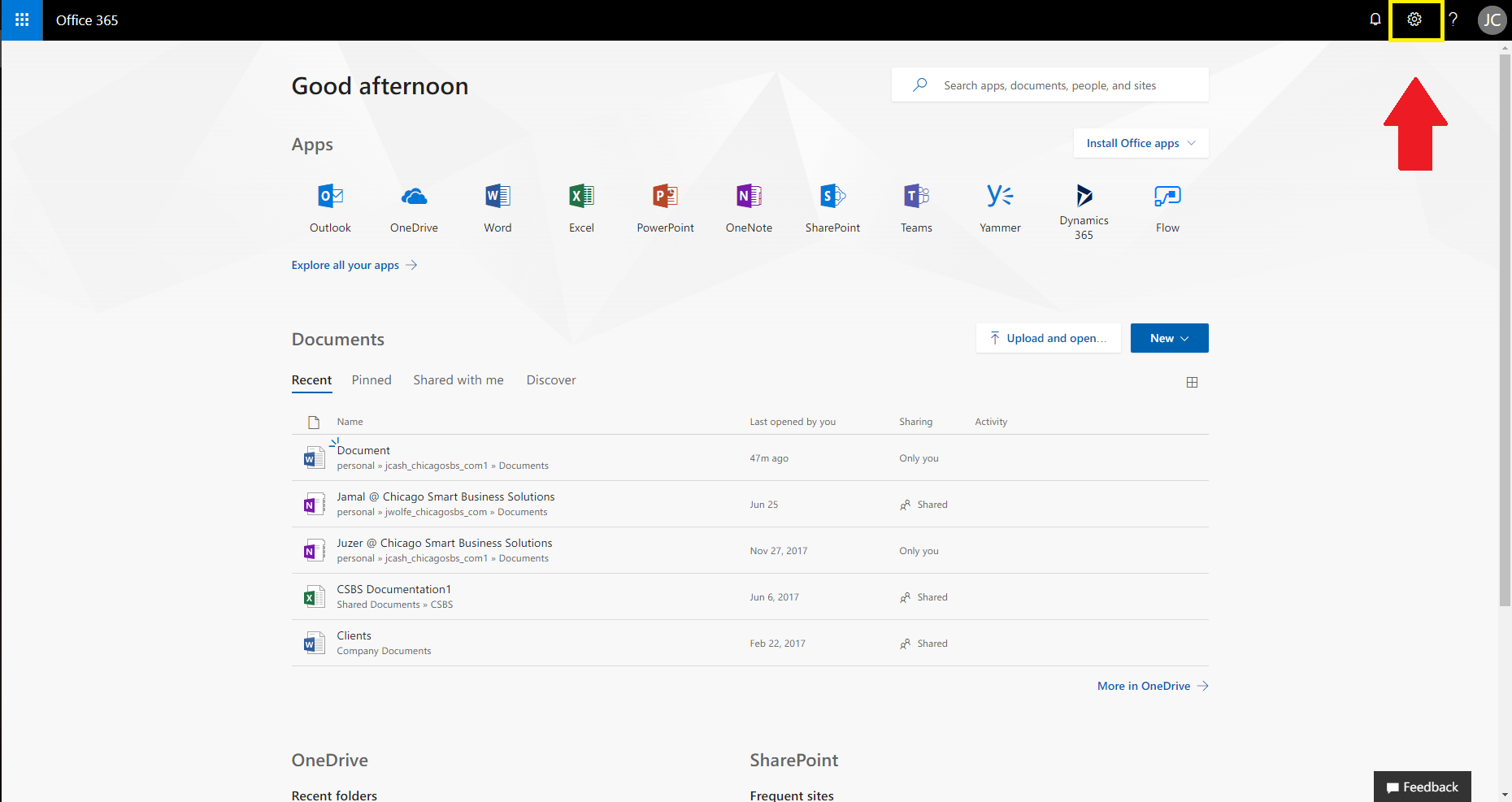This screenshot has width=1512, height=802.
Task: Click the Activity column header
Action: click(x=991, y=422)
